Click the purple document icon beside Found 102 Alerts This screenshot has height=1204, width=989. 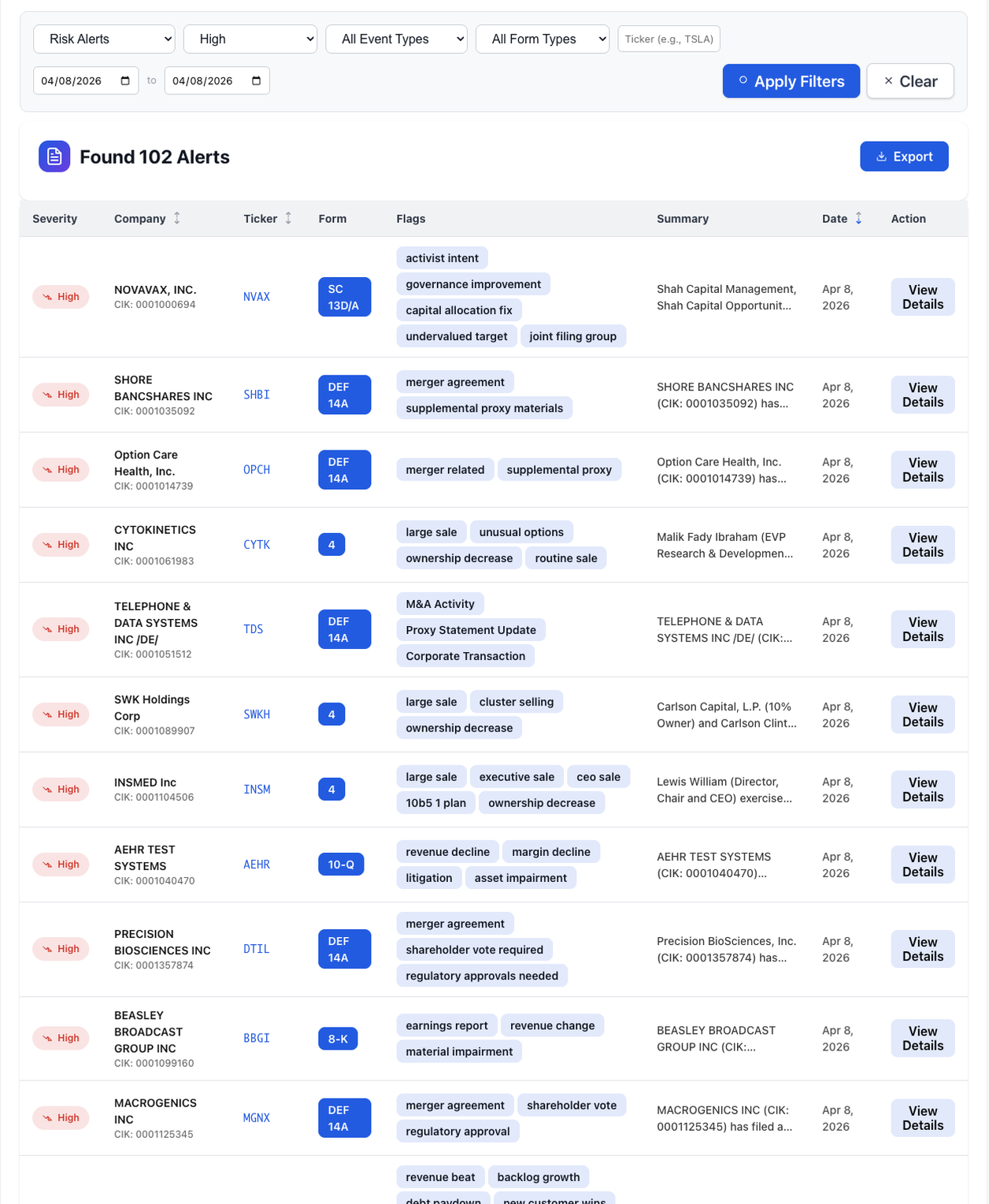click(54, 156)
